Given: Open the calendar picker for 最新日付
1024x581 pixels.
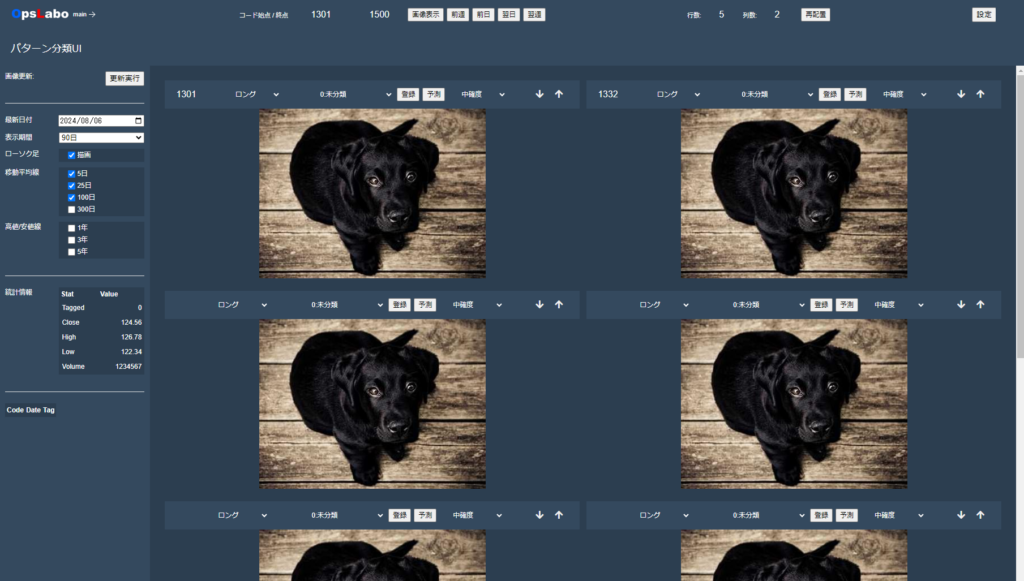Looking at the screenshot, I should click(138, 121).
